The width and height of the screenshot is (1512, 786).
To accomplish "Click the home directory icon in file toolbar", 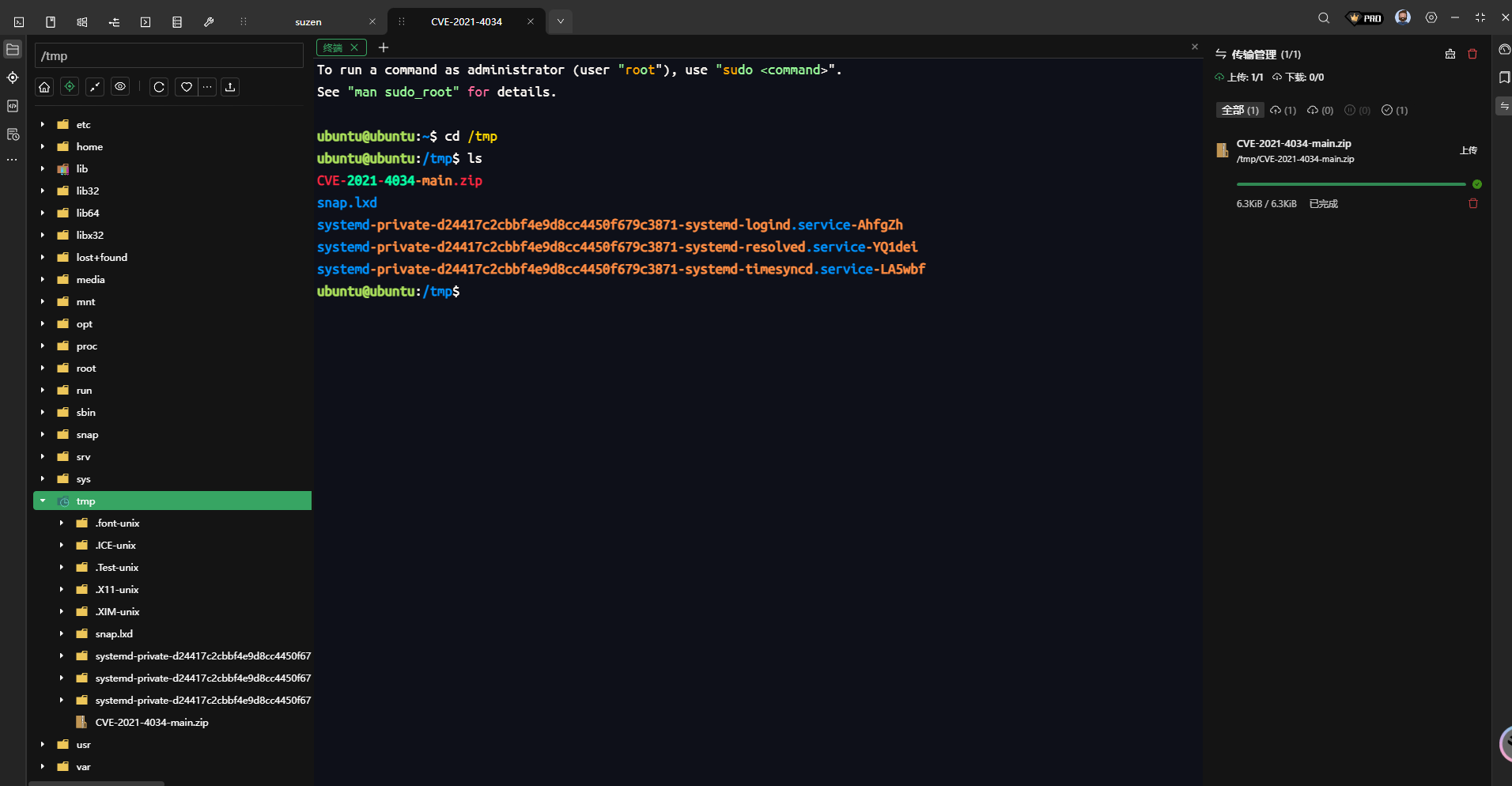I will (x=45, y=87).
